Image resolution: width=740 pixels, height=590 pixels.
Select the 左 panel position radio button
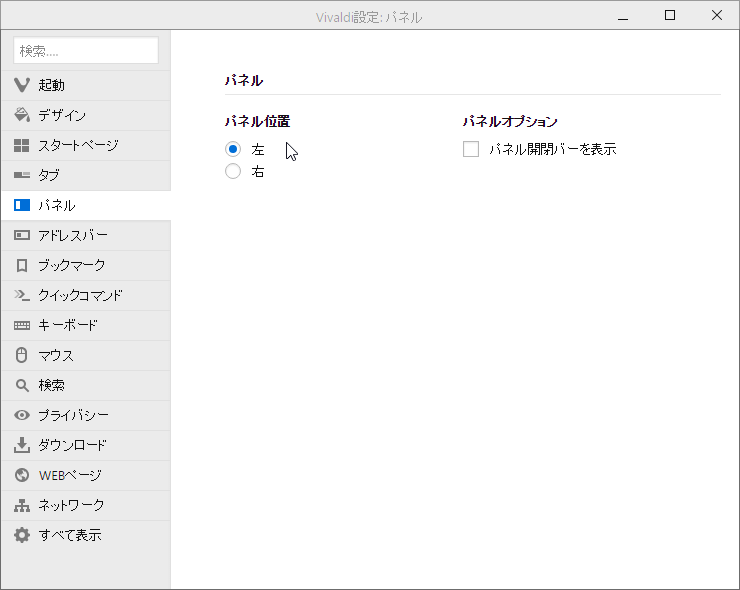233,149
